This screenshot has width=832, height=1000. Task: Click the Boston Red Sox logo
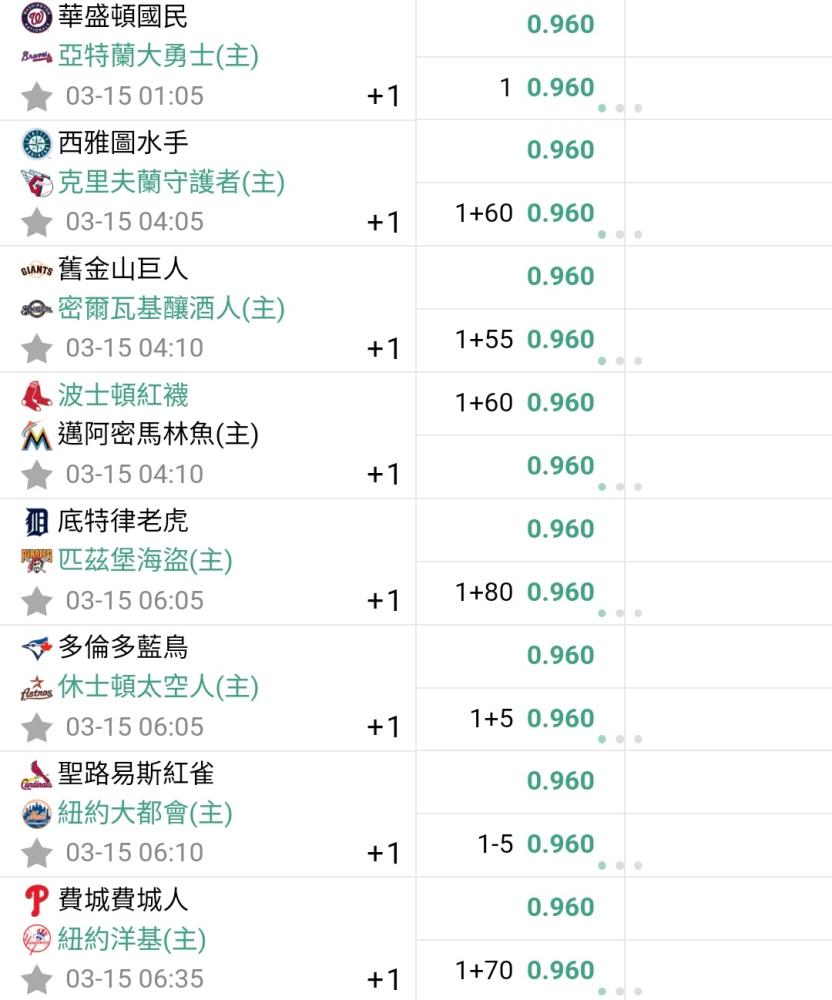click(36, 395)
